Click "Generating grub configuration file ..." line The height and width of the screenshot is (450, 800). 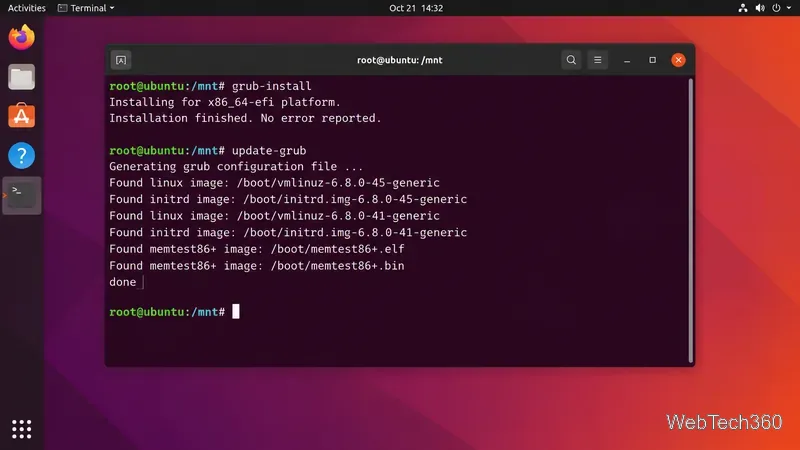[236, 166]
